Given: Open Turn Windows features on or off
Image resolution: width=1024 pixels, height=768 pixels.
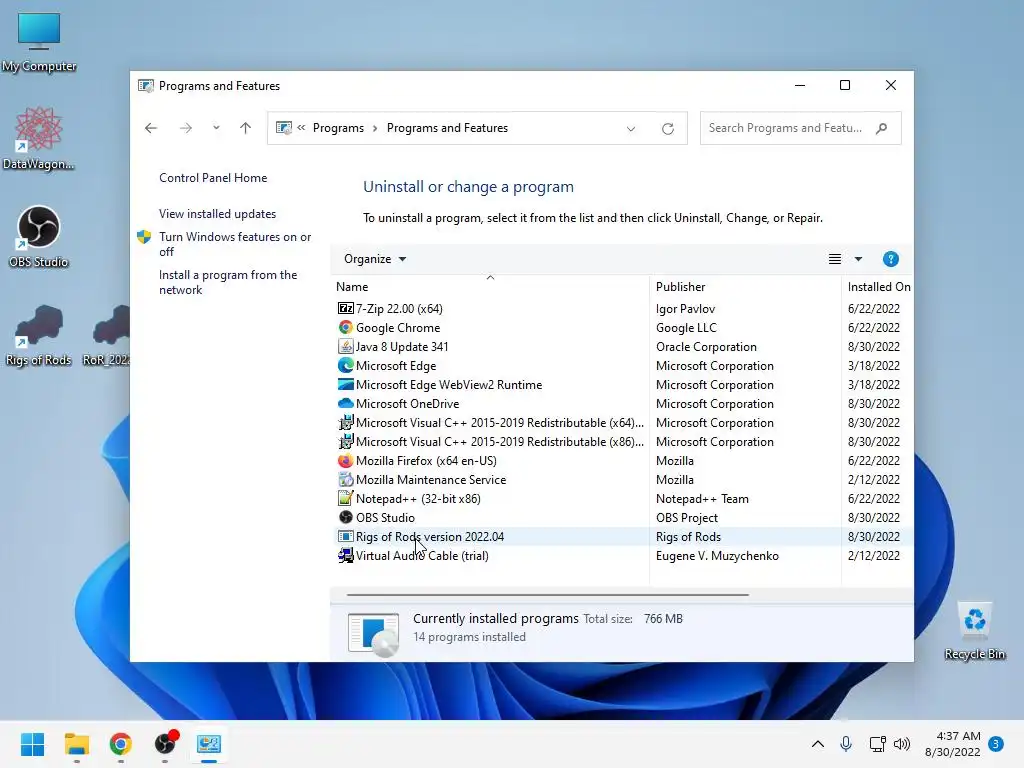Looking at the screenshot, I should click(235, 244).
